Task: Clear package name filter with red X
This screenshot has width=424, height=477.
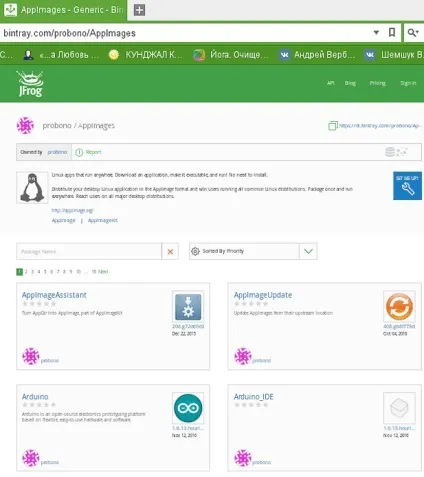Action: (170, 251)
